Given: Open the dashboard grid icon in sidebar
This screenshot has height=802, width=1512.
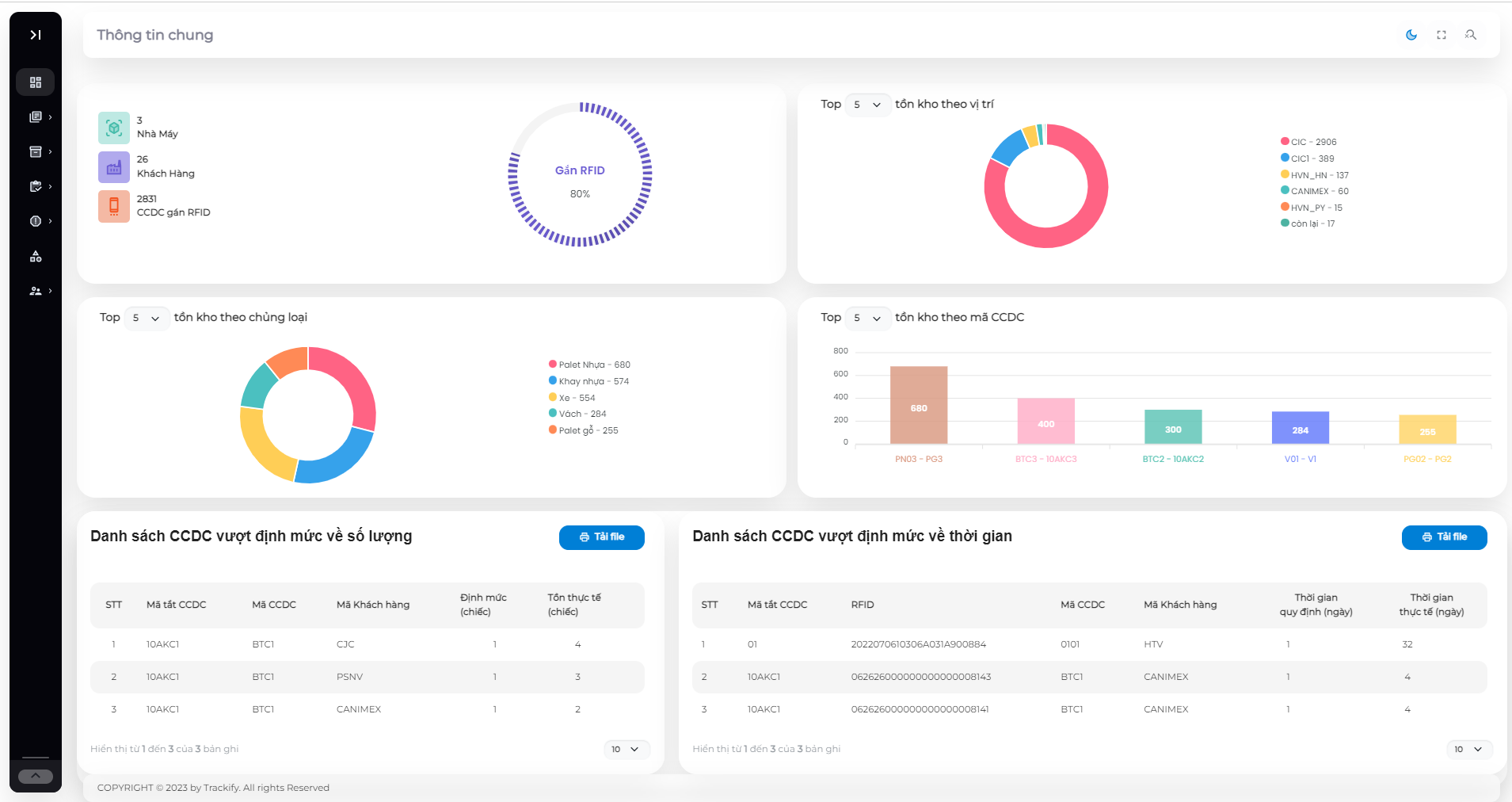Looking at the screenshot, I should pos(36,82).
